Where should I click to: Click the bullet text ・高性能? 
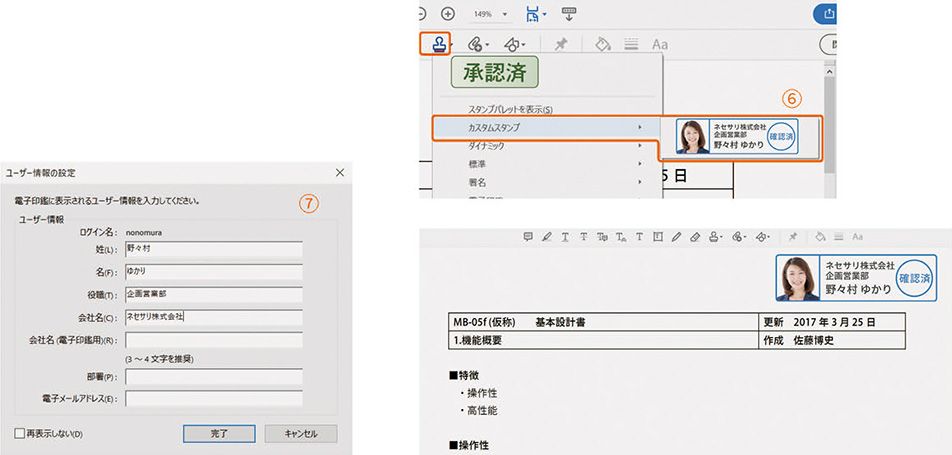pos(478,411)
